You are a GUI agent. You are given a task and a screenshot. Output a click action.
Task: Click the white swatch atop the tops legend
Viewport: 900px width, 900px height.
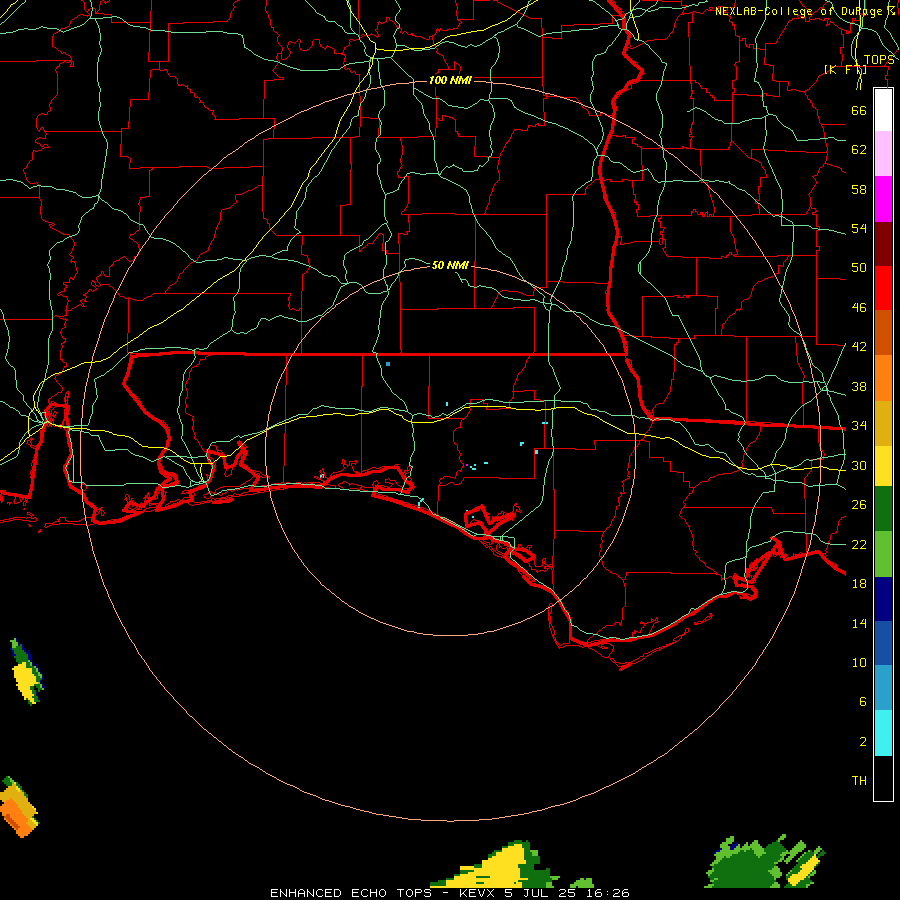(x=883, y=110)
